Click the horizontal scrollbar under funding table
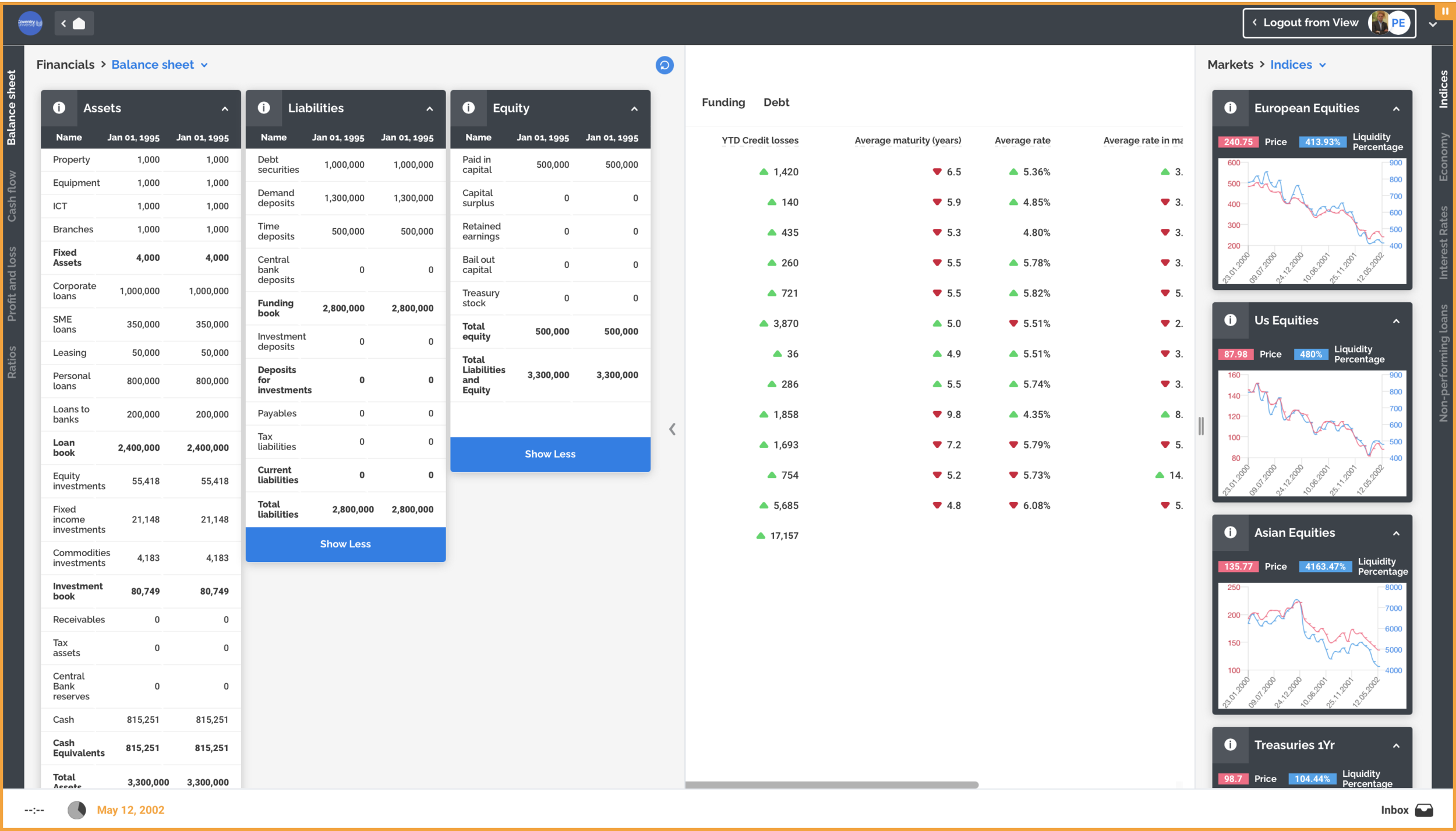The image size is (1456, 831). (831, 784)
